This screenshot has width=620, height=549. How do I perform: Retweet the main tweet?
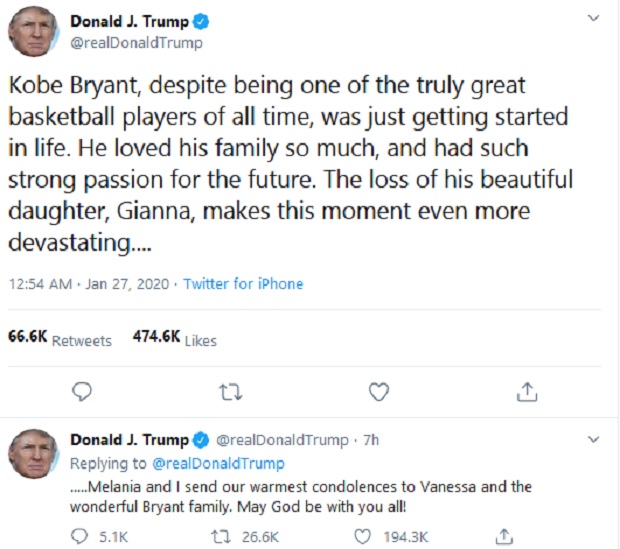click(x=230, y=392)
